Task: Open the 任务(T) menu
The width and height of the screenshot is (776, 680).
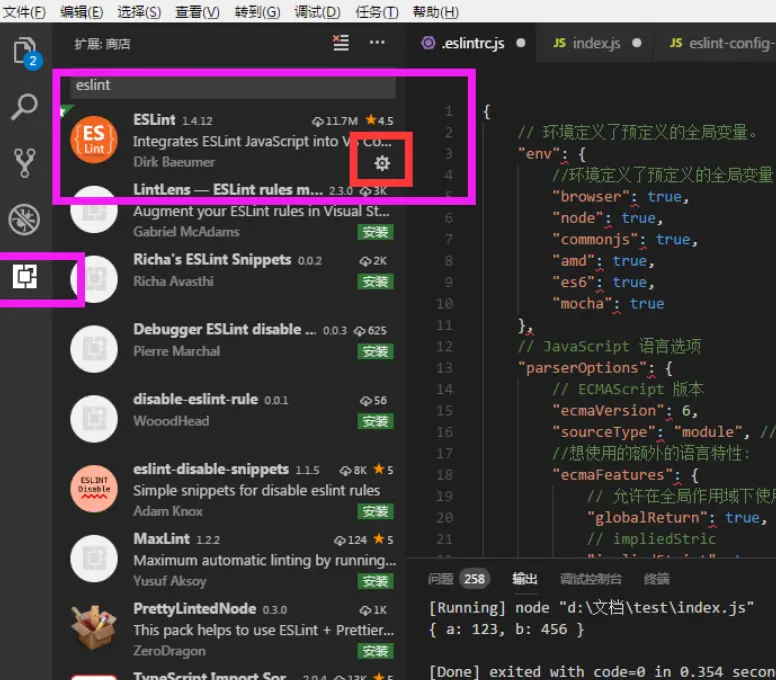Action: (x=377, y=11)
